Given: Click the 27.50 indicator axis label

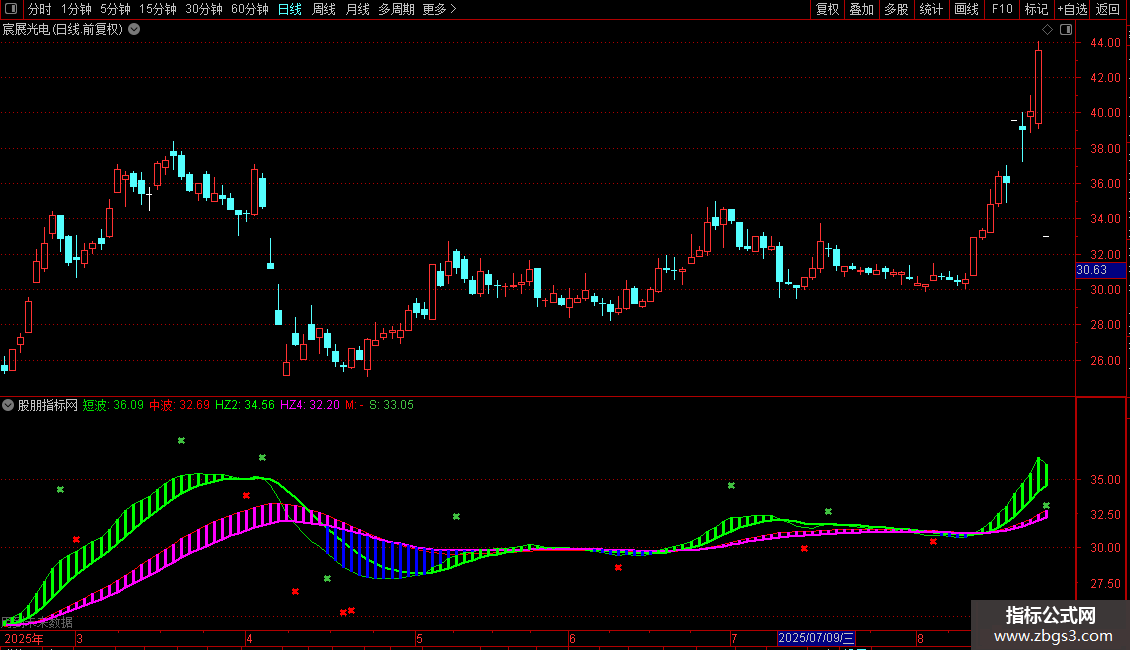Looking at the screenshot, I should [1105, 584].
